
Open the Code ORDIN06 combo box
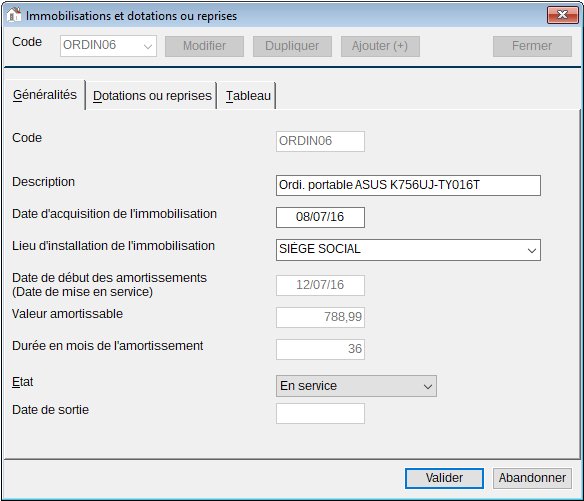108,46
